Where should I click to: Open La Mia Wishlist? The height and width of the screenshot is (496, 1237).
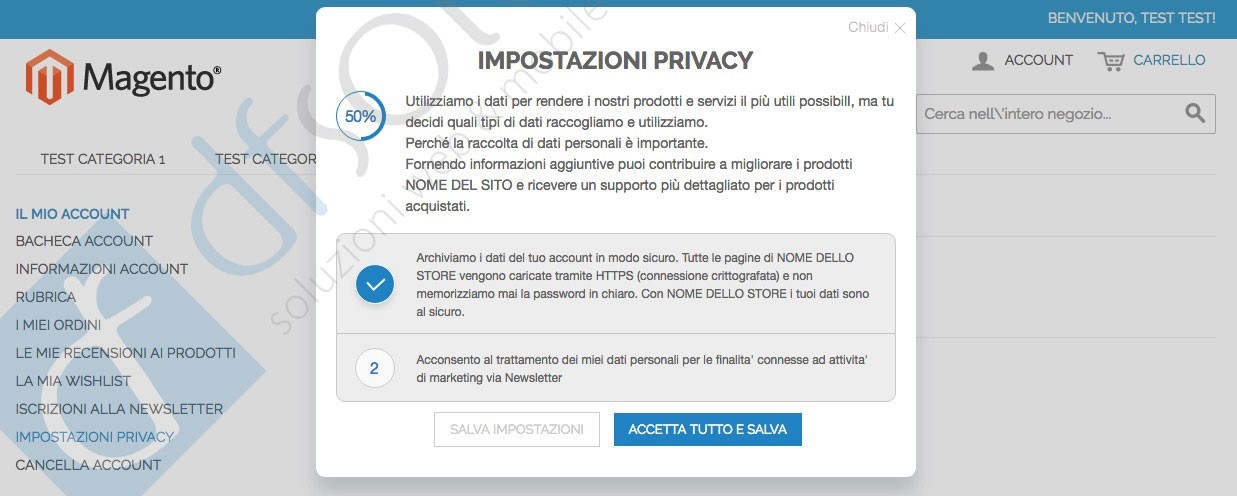tap(73, 381)
